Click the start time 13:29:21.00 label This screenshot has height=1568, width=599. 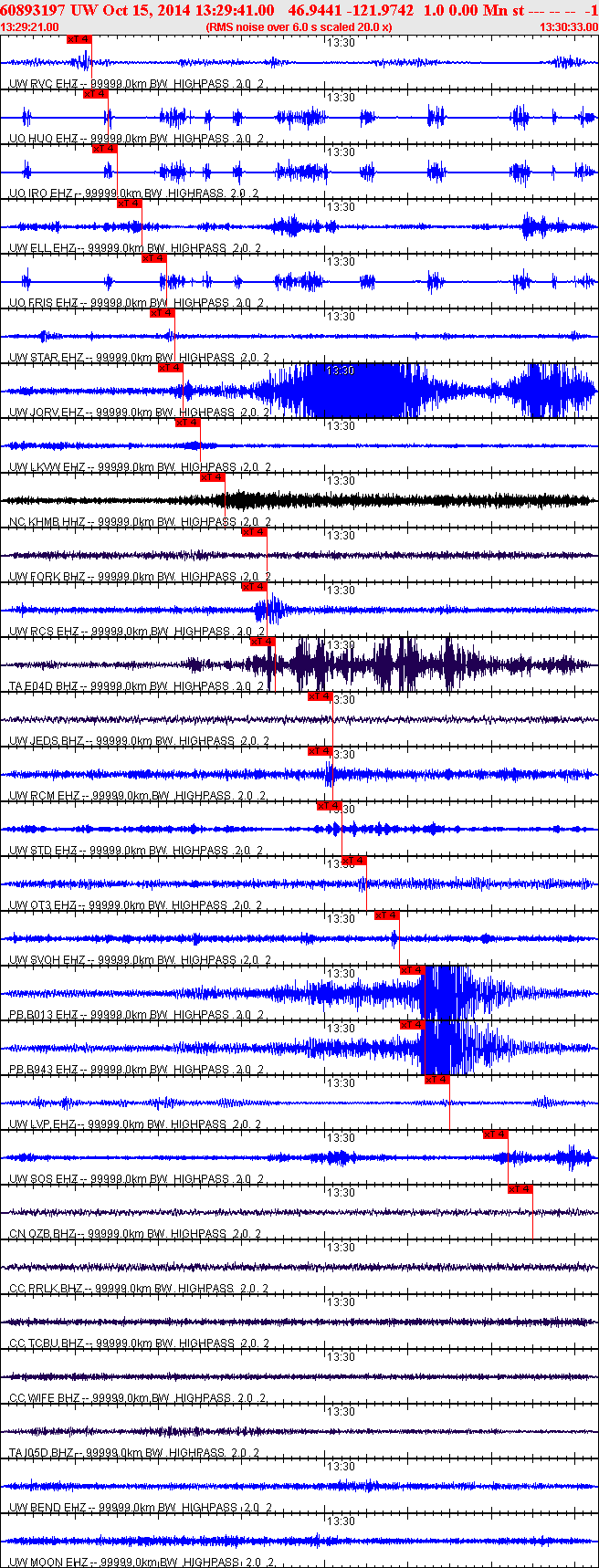tap(30, 27)
